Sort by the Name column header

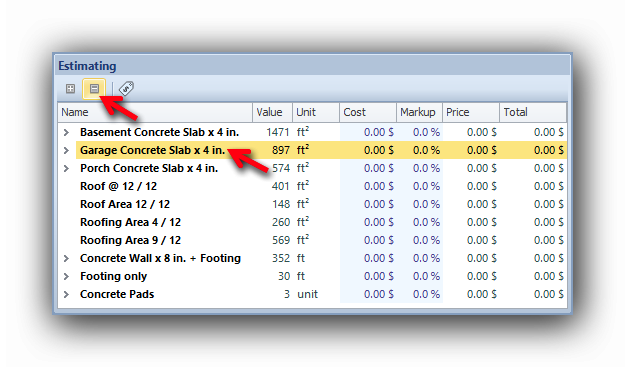[155, 112]
